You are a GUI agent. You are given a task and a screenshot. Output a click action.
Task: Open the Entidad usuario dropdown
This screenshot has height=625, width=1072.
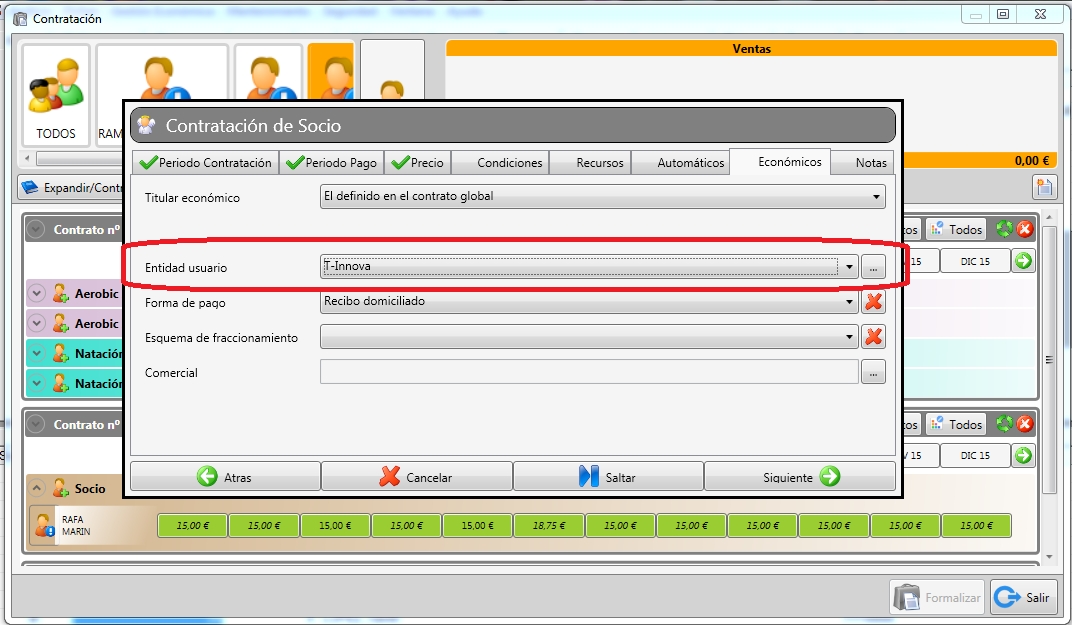click(589, 267)
